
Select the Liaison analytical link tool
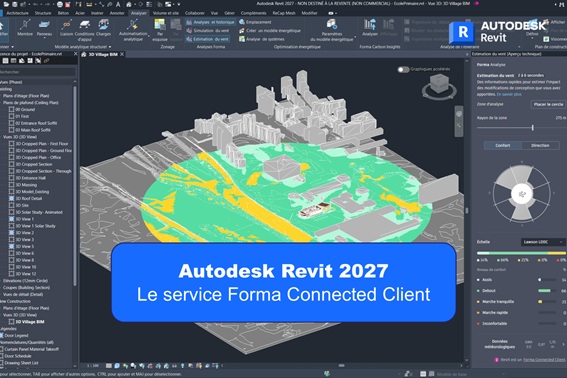click(67, 27)
